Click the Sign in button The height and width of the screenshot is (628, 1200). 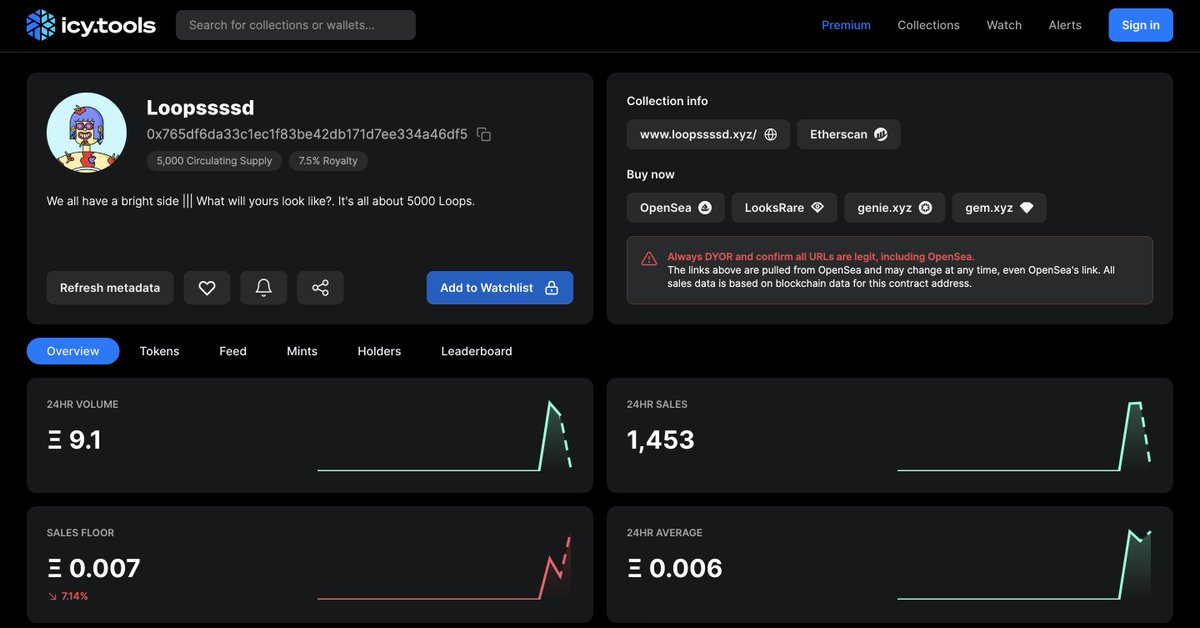click(x=1141, y=25)
